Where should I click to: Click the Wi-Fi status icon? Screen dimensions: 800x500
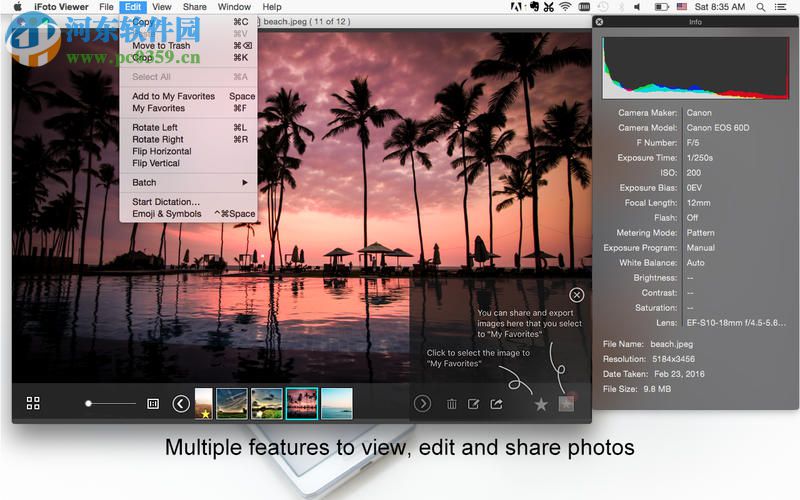(565, 7)
